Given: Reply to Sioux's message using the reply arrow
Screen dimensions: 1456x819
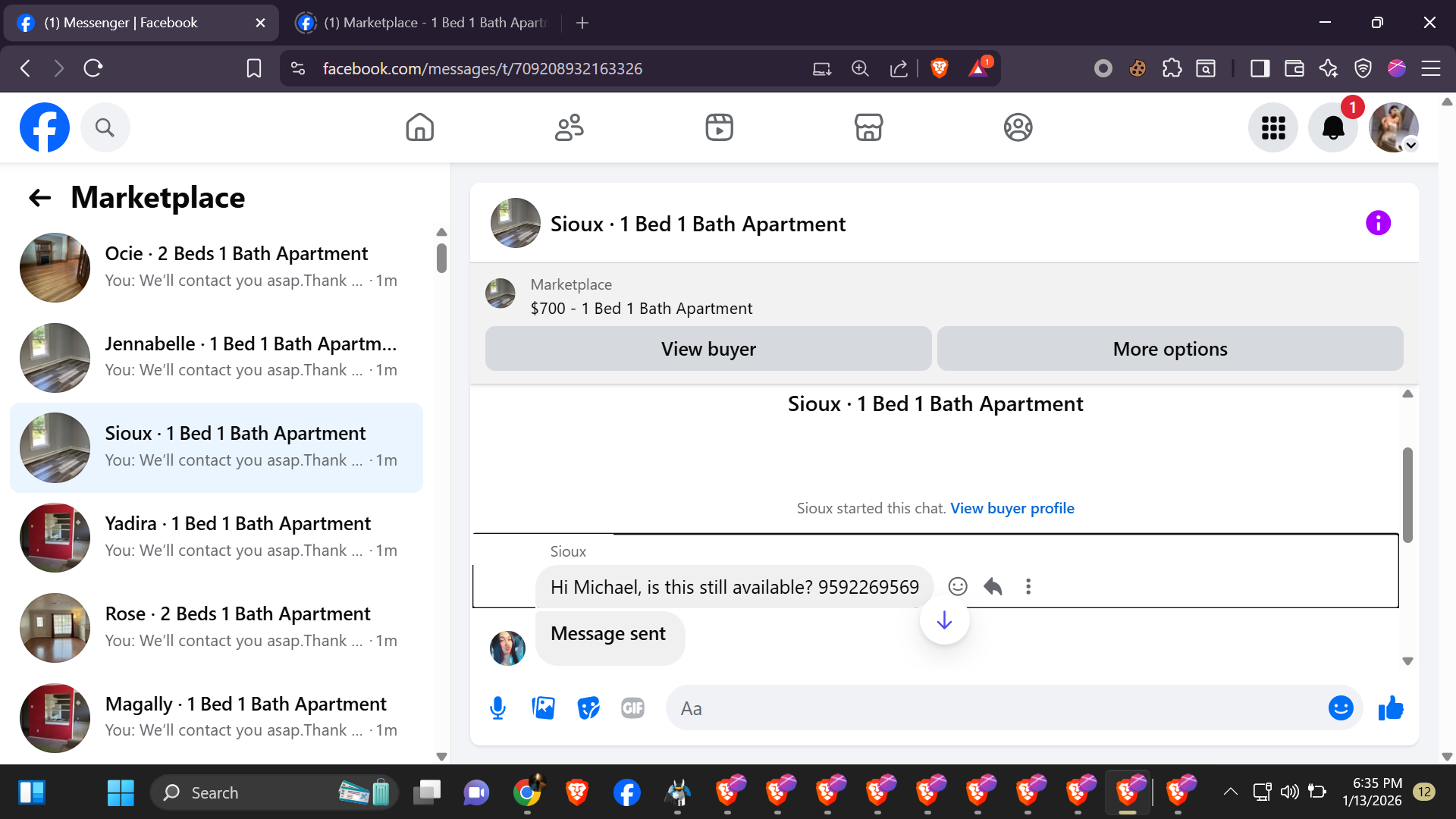Looking at the screenshot, I should [x=993, y=586].
